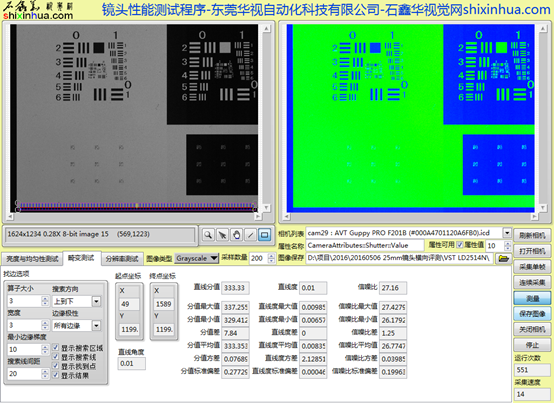Toggle 显示结果 checkbox

[56, 375]
